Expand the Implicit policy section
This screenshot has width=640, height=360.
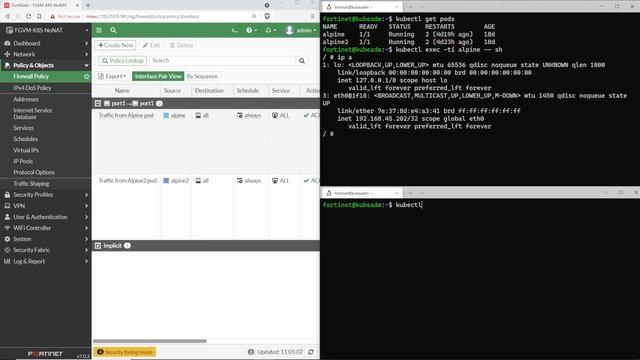click(x=98, y=246)
